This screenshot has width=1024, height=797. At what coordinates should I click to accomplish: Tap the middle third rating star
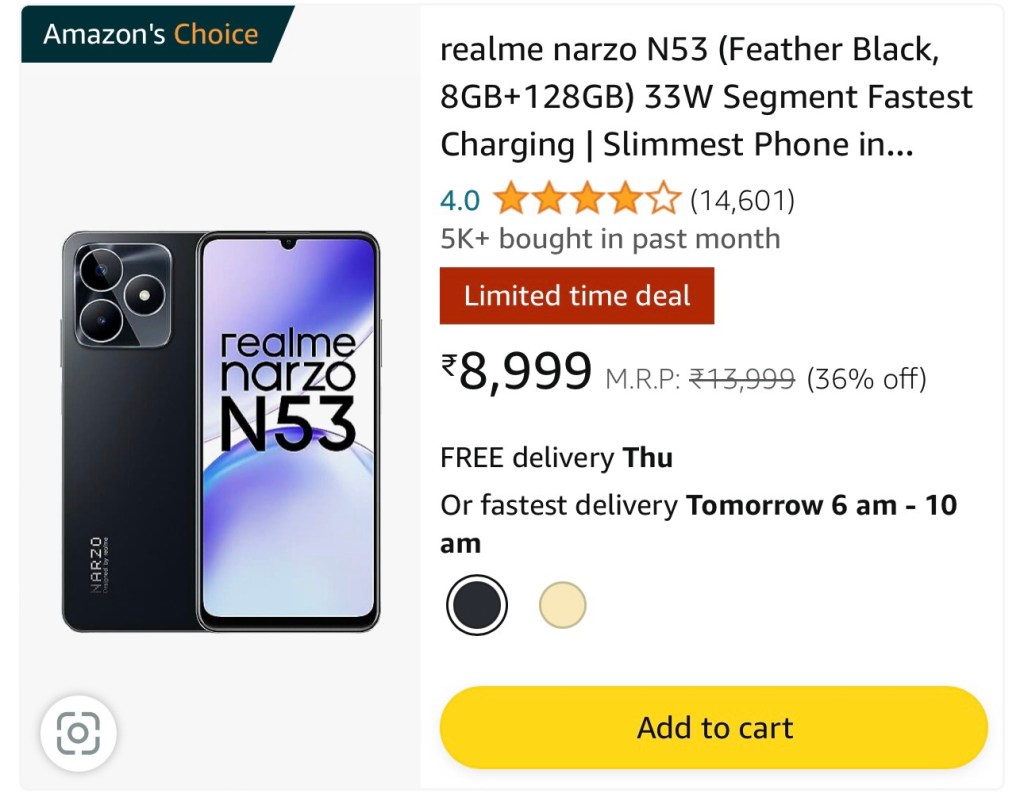pyautogui.click(x=587, y=200)
